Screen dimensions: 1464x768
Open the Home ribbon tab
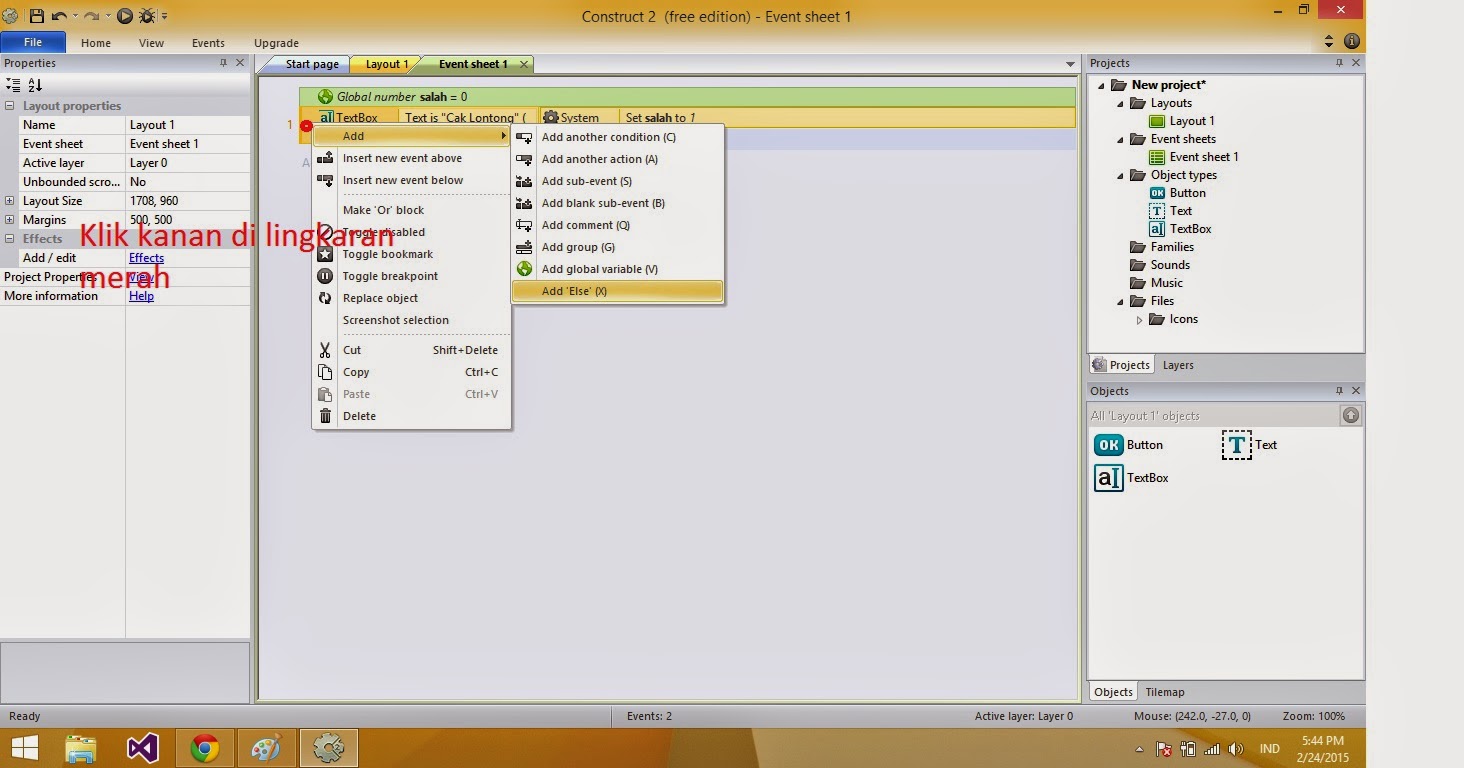coord(96,43)
